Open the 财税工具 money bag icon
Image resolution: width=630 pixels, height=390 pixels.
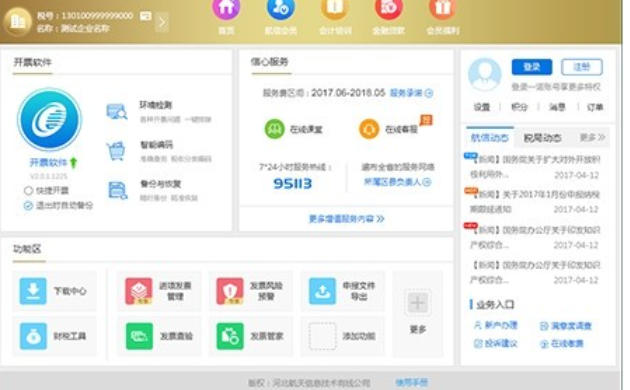[x=33, y=336]
